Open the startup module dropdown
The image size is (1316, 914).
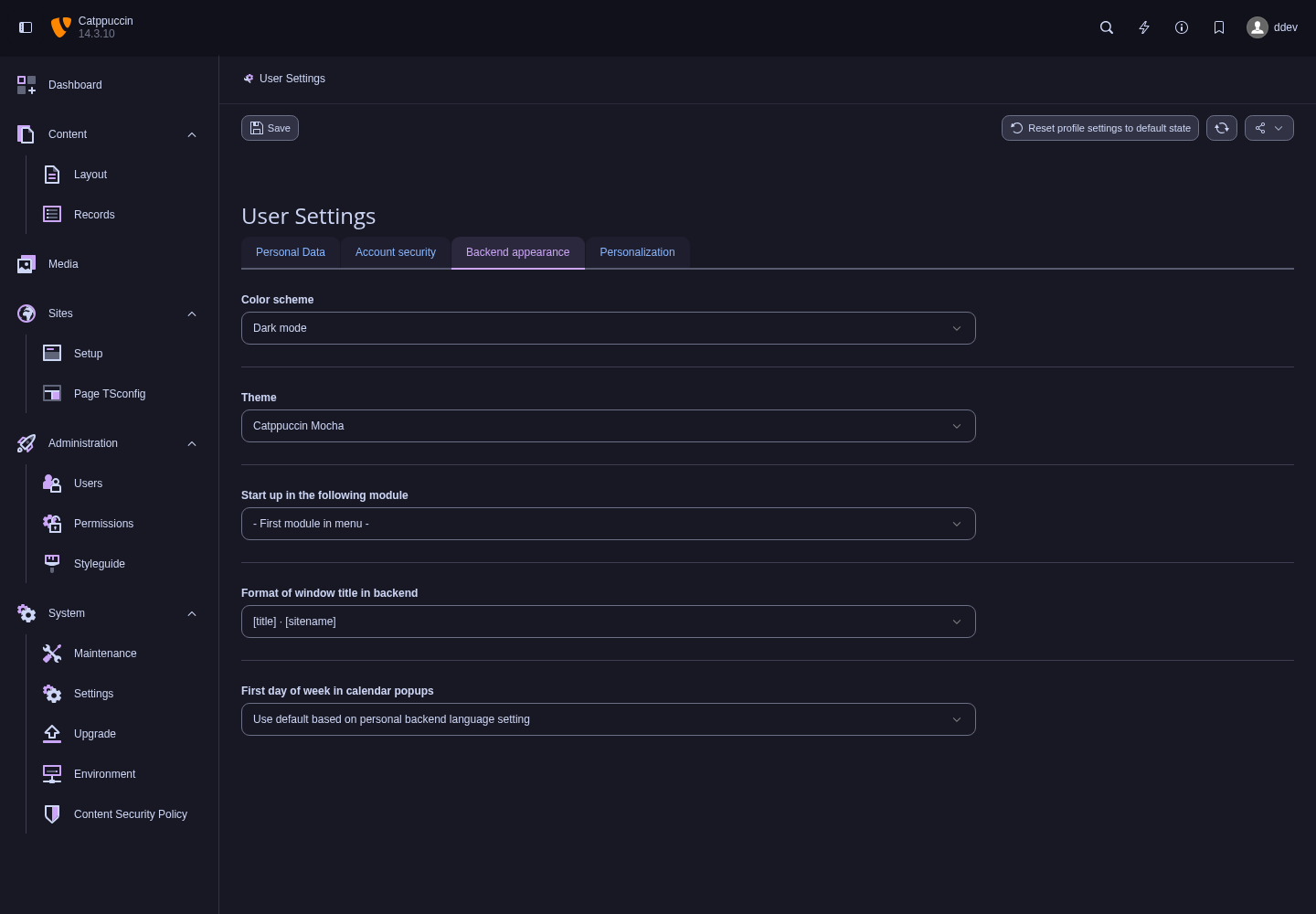609,524
